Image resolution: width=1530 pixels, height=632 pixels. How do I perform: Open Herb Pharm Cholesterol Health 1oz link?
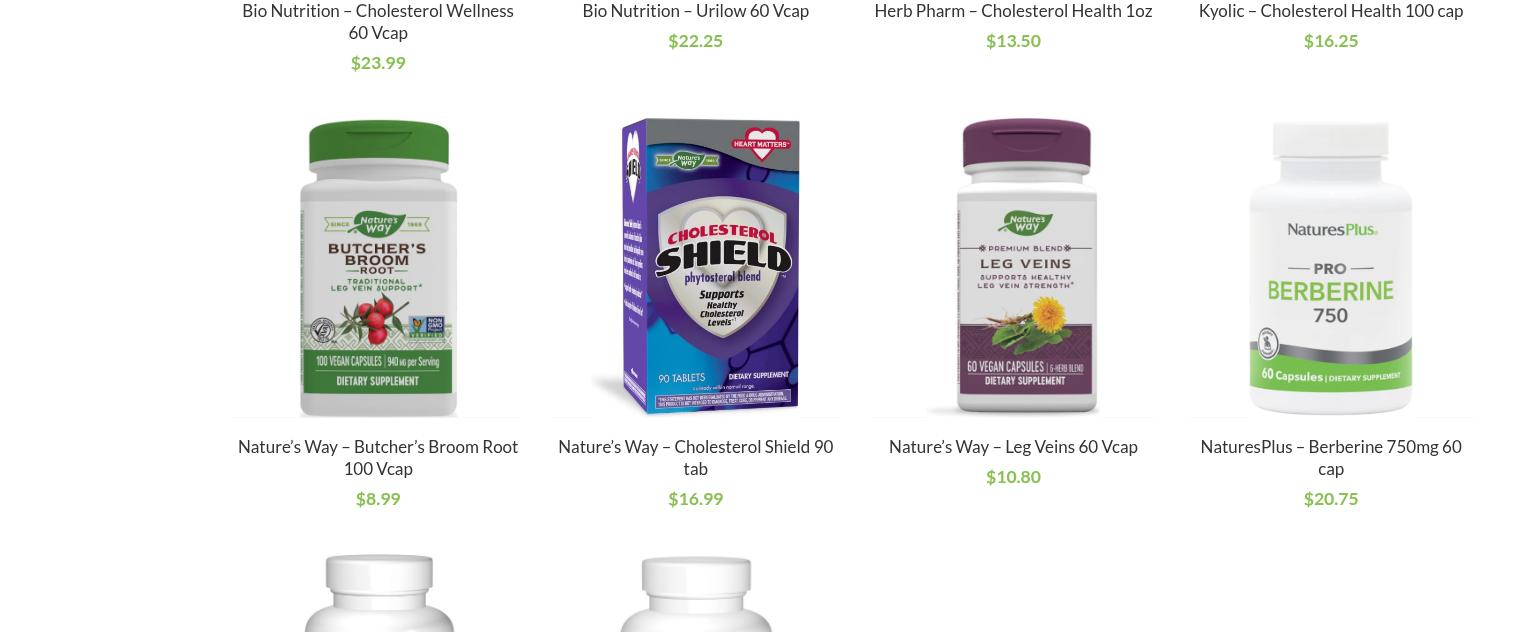pyautogui.click(x=1013, y=11)
